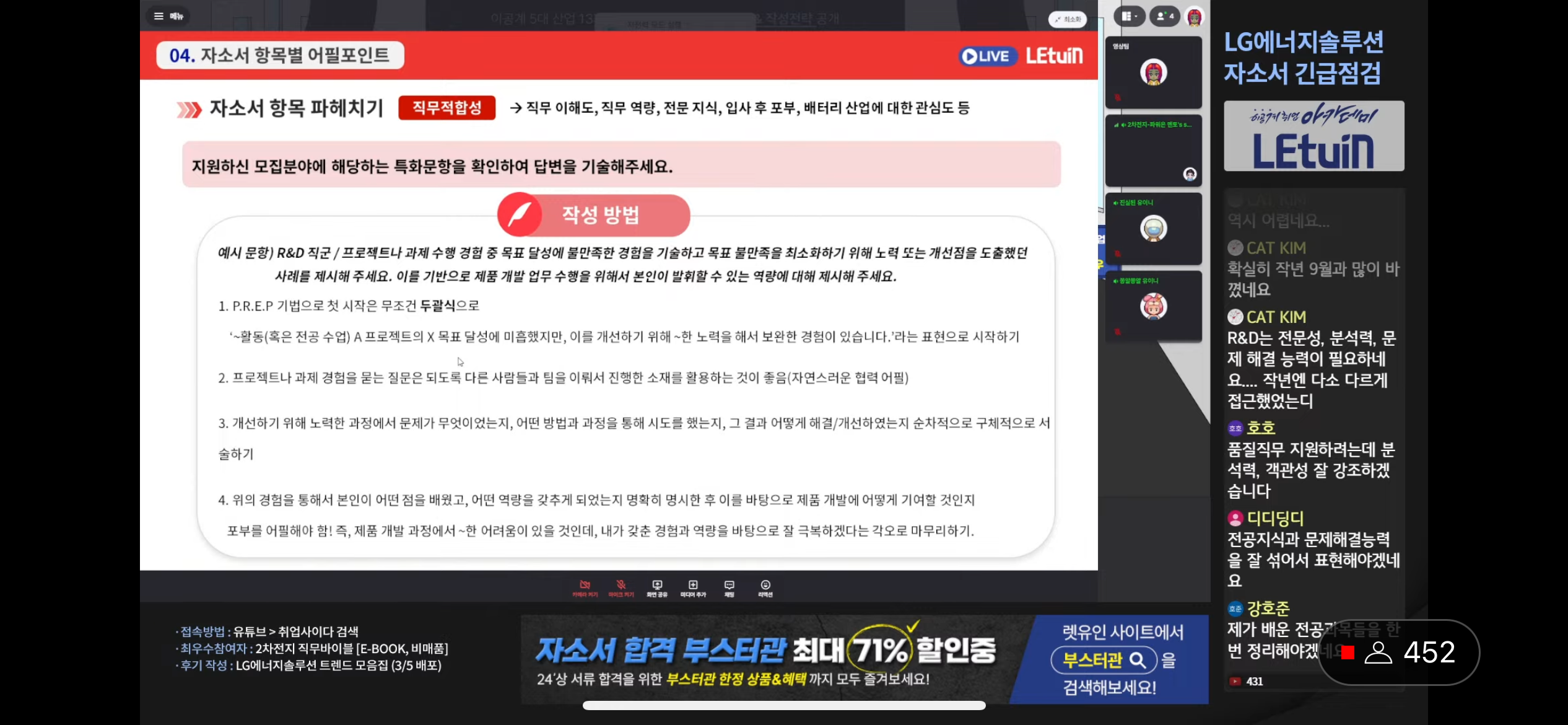1568x725 pixels.
Task: Click the pink 지원하신 모집분야 instruction box
Action: (621, 165)
